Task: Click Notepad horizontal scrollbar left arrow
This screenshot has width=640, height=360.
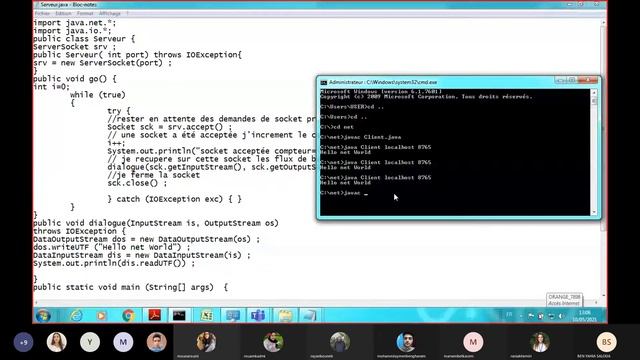Action: [x=37, y=302]
